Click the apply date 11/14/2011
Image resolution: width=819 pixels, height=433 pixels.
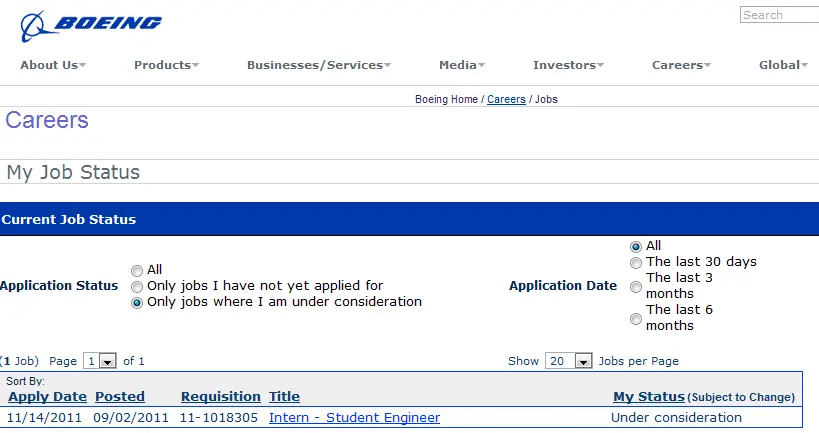(44, 418)
